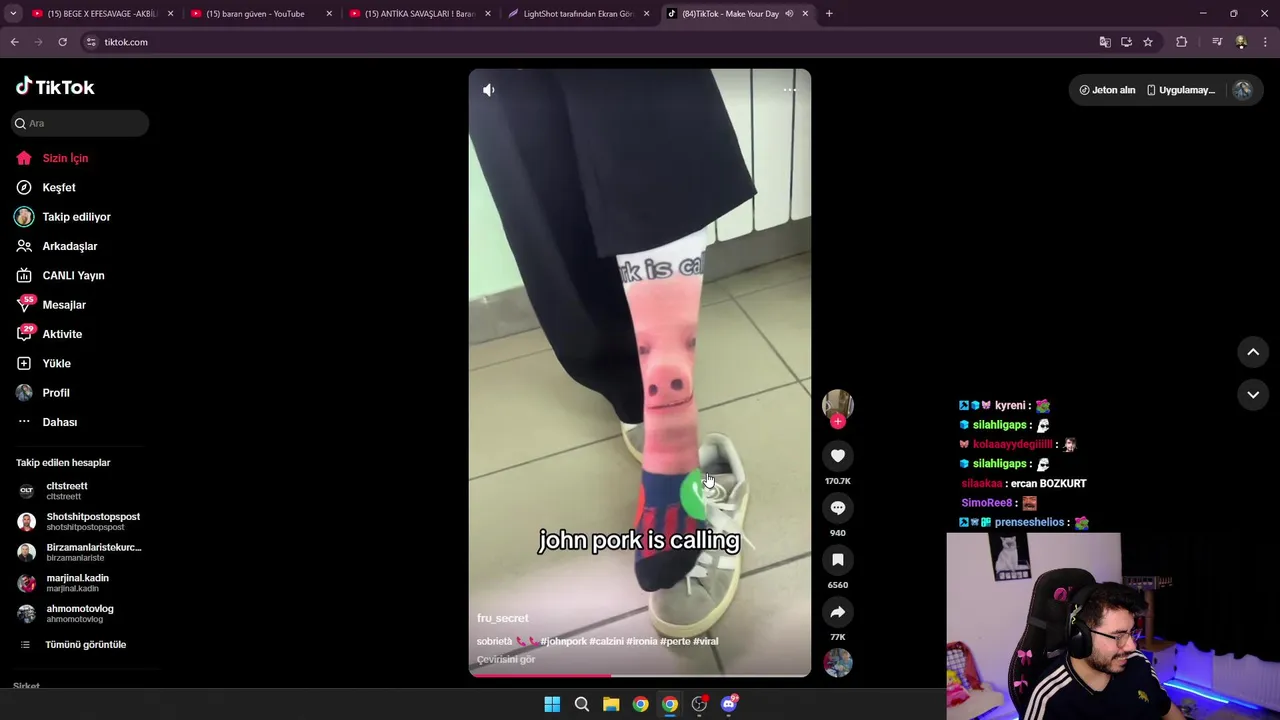The width and height of the screenshot is (1280, 720).
Task: Open the tab search dropdown arrow
Action: pos(13,14)
